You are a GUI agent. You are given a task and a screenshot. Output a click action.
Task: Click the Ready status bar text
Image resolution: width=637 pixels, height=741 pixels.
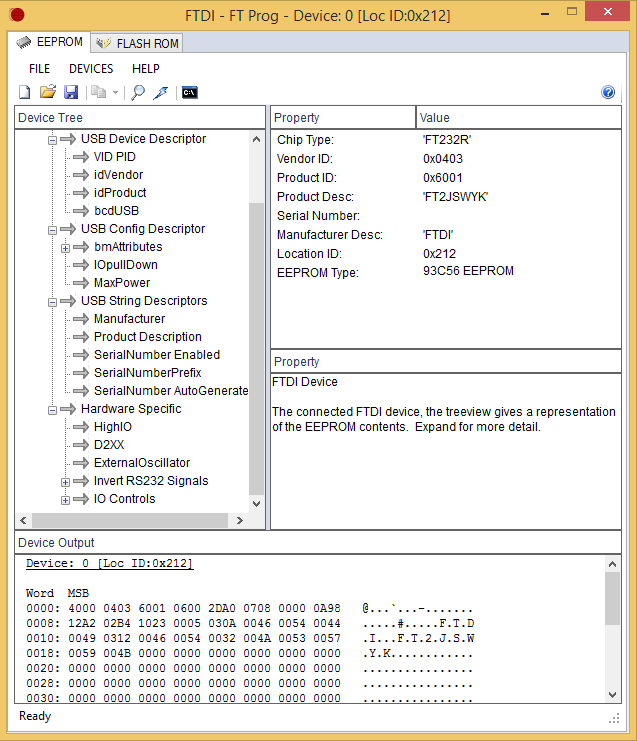35,716
